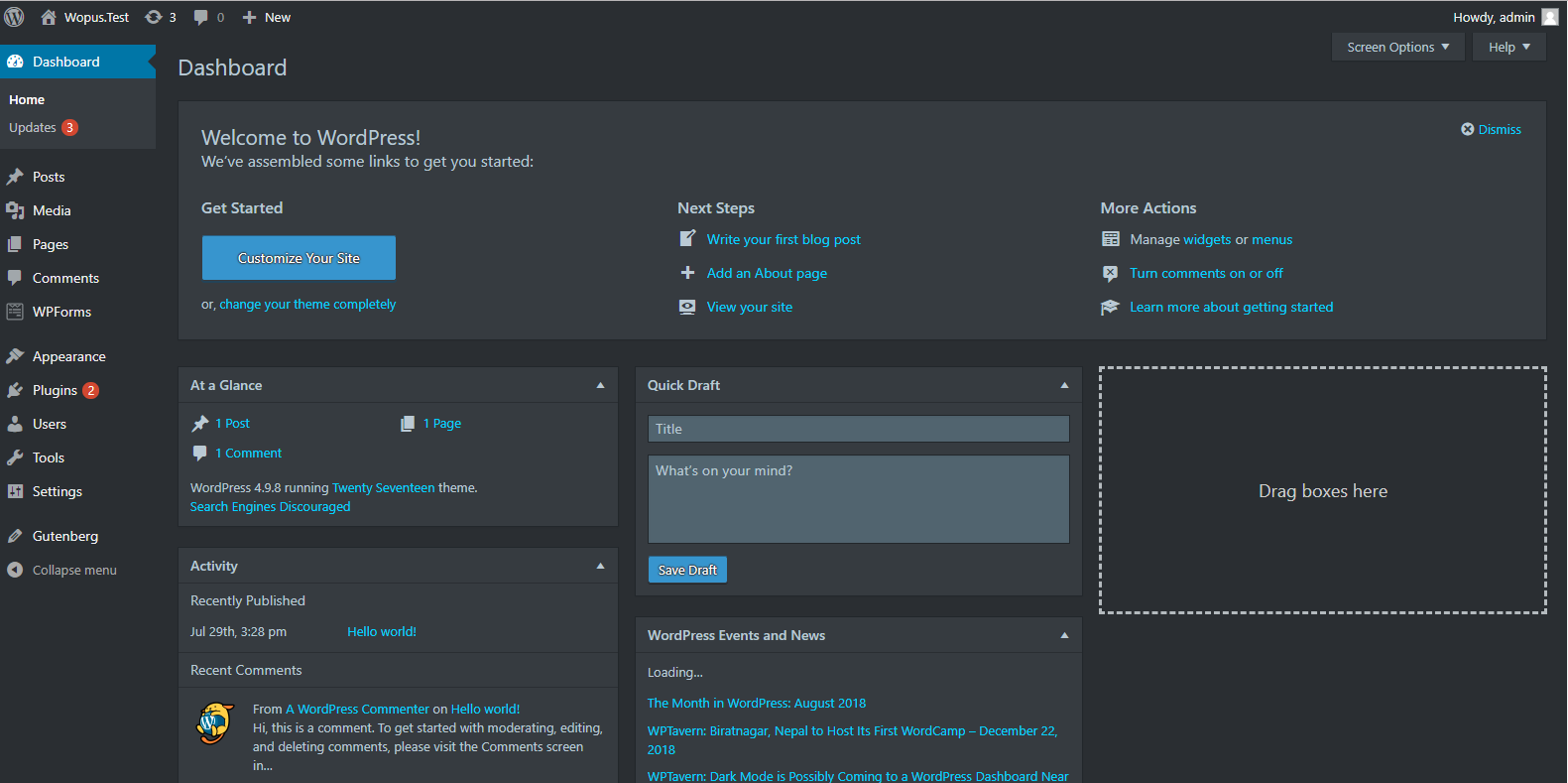1568x783 pixels.
Task: Collapse the At a Glance widget
Action: tap(600, 385)
